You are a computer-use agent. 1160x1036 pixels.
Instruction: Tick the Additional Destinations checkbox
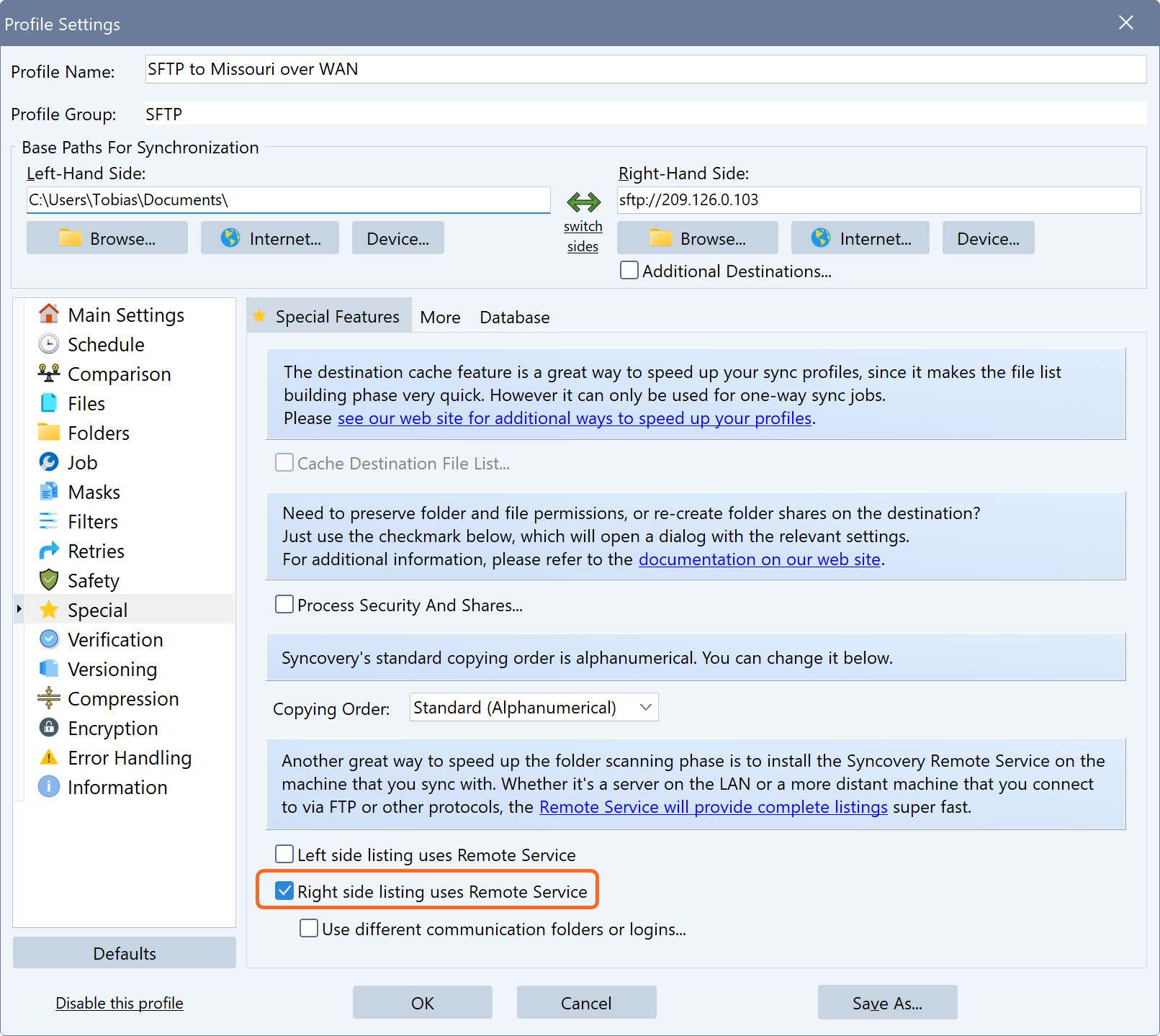coord(629,271)
